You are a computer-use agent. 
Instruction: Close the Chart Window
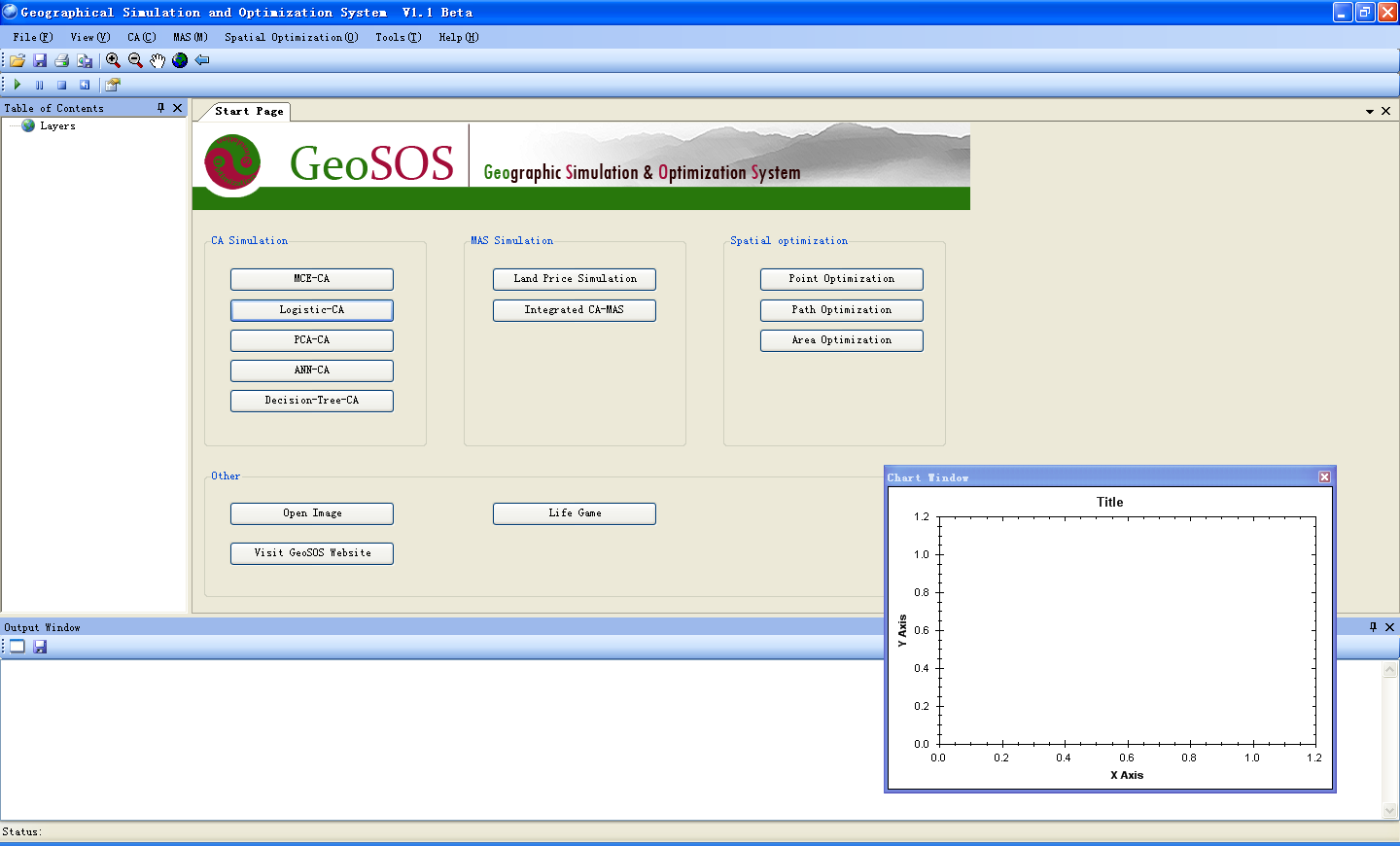click(1324, 476)
